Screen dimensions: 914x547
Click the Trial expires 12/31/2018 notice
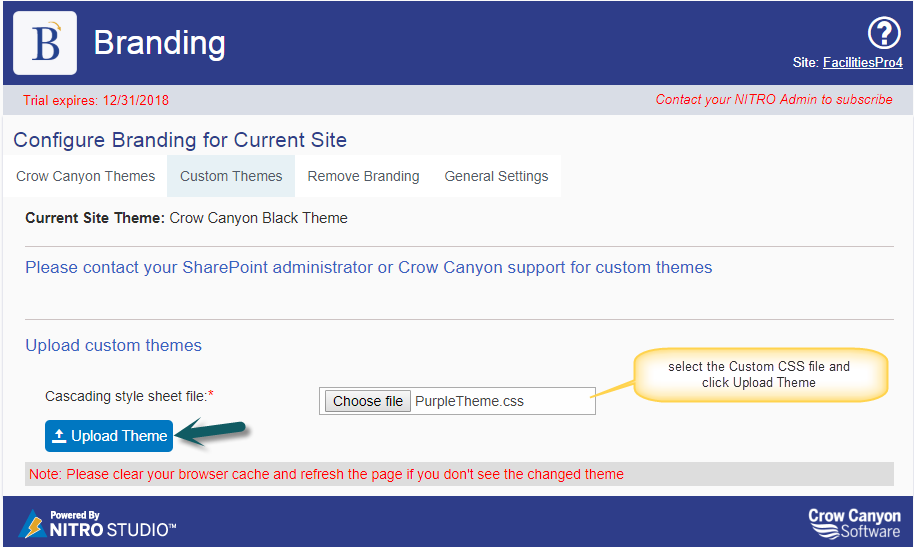coord(96,100)
